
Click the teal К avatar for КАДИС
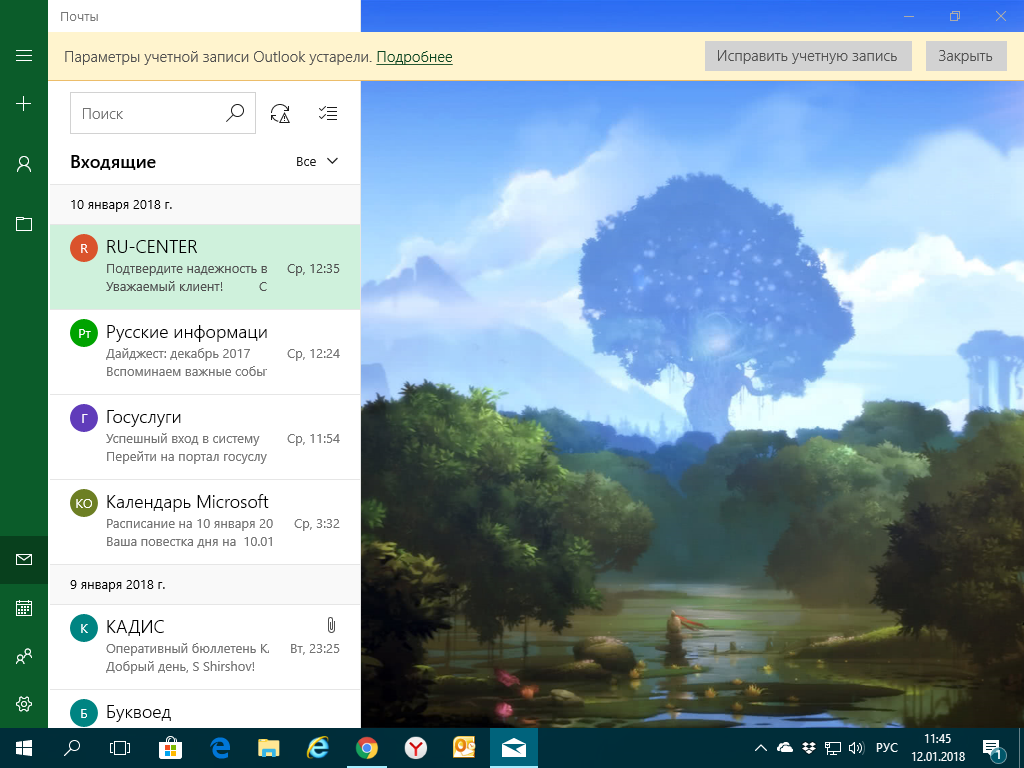tap(84, 628)
